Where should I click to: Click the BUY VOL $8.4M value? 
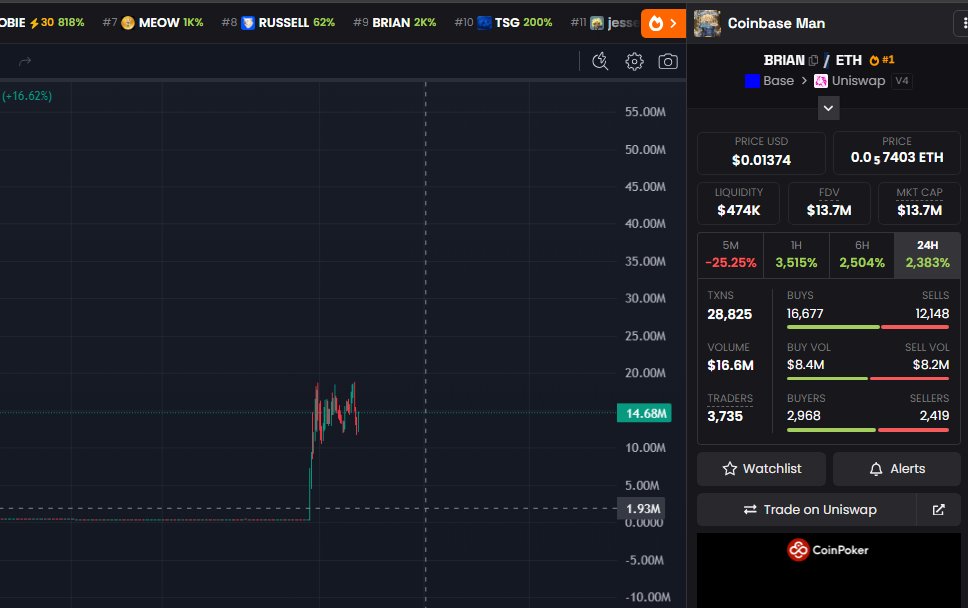pos(805,365)
